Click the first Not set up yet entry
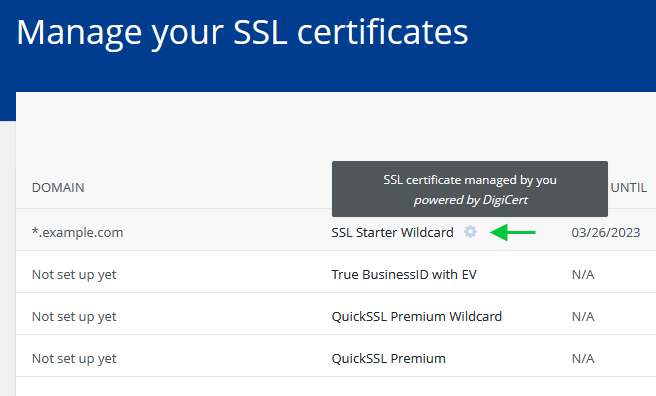This screenshot has width=656, height=396. click(74, 275)
